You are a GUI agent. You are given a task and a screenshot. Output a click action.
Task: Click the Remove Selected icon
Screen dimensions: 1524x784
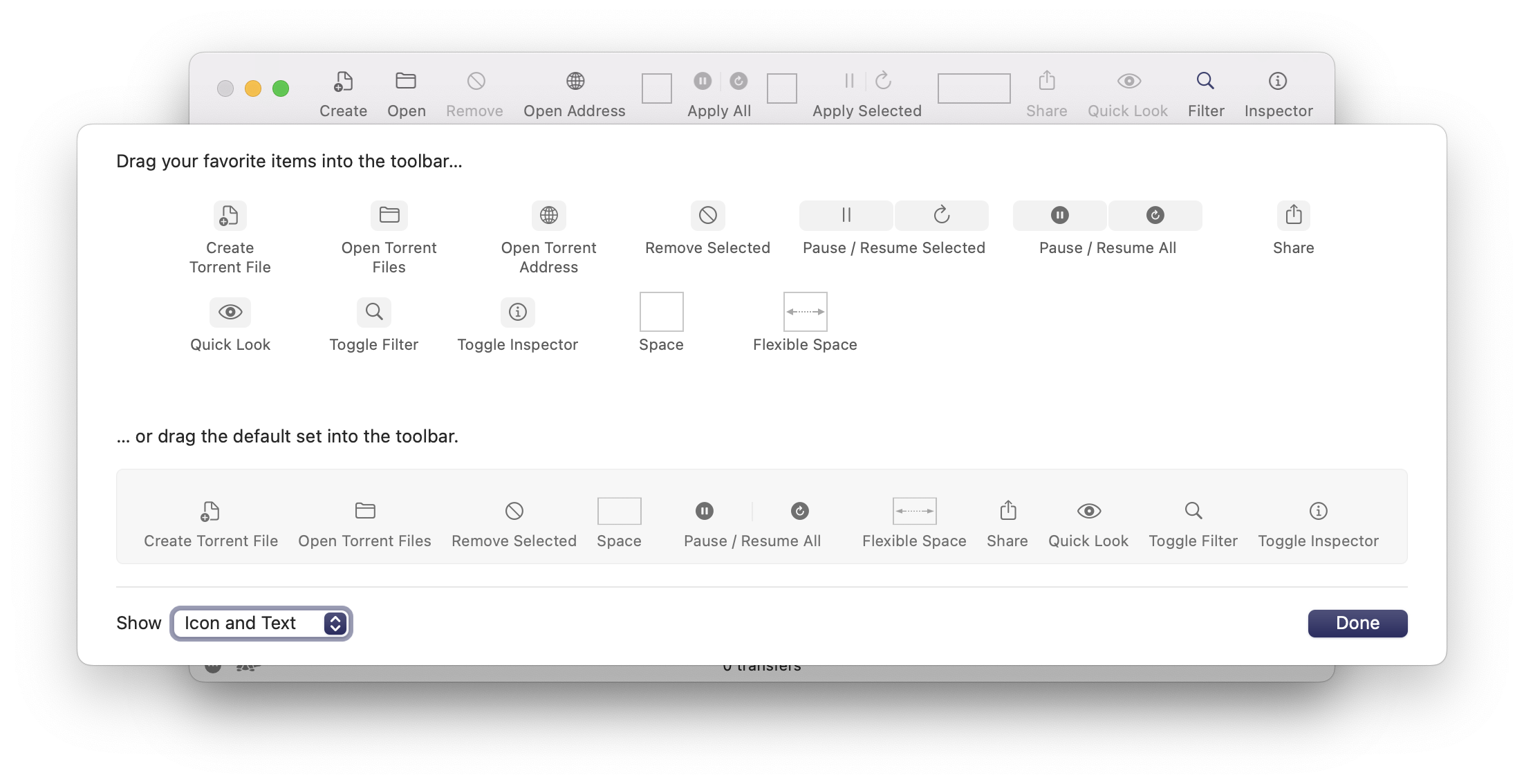click(x=707, y=216)
